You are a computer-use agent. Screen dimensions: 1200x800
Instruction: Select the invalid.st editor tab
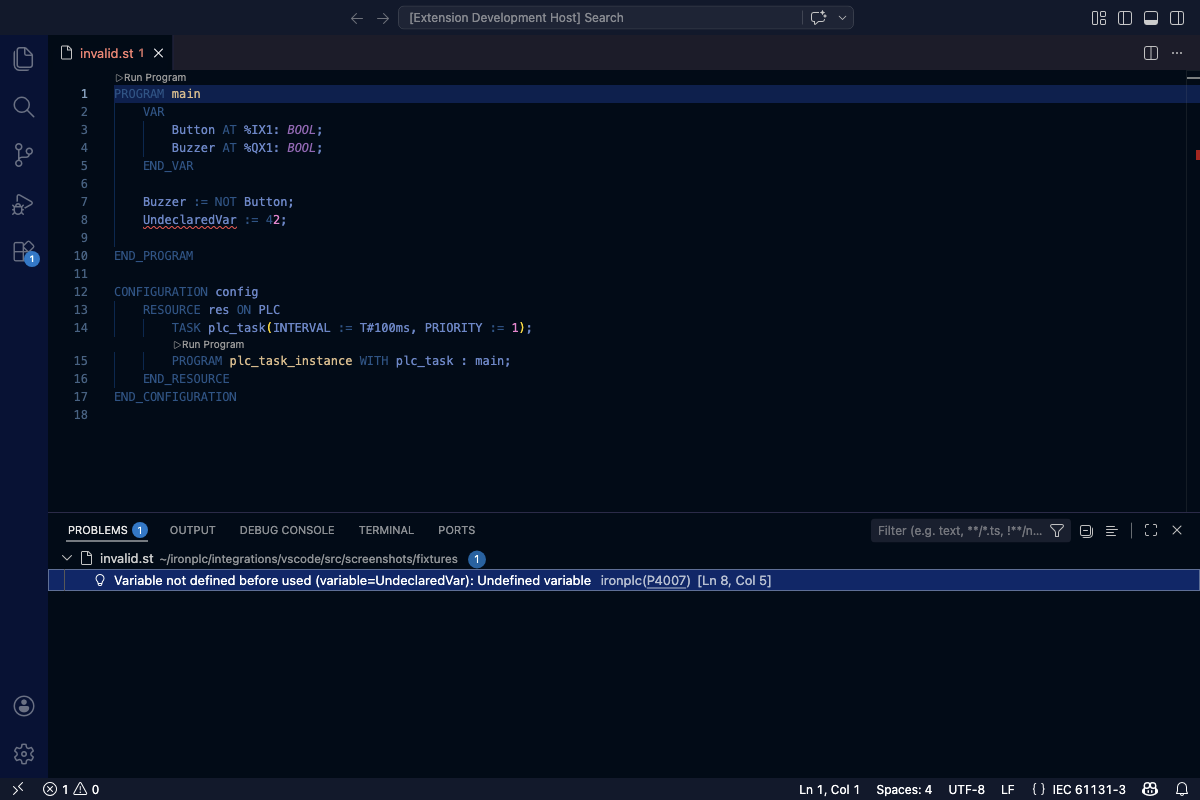(110, 53)
